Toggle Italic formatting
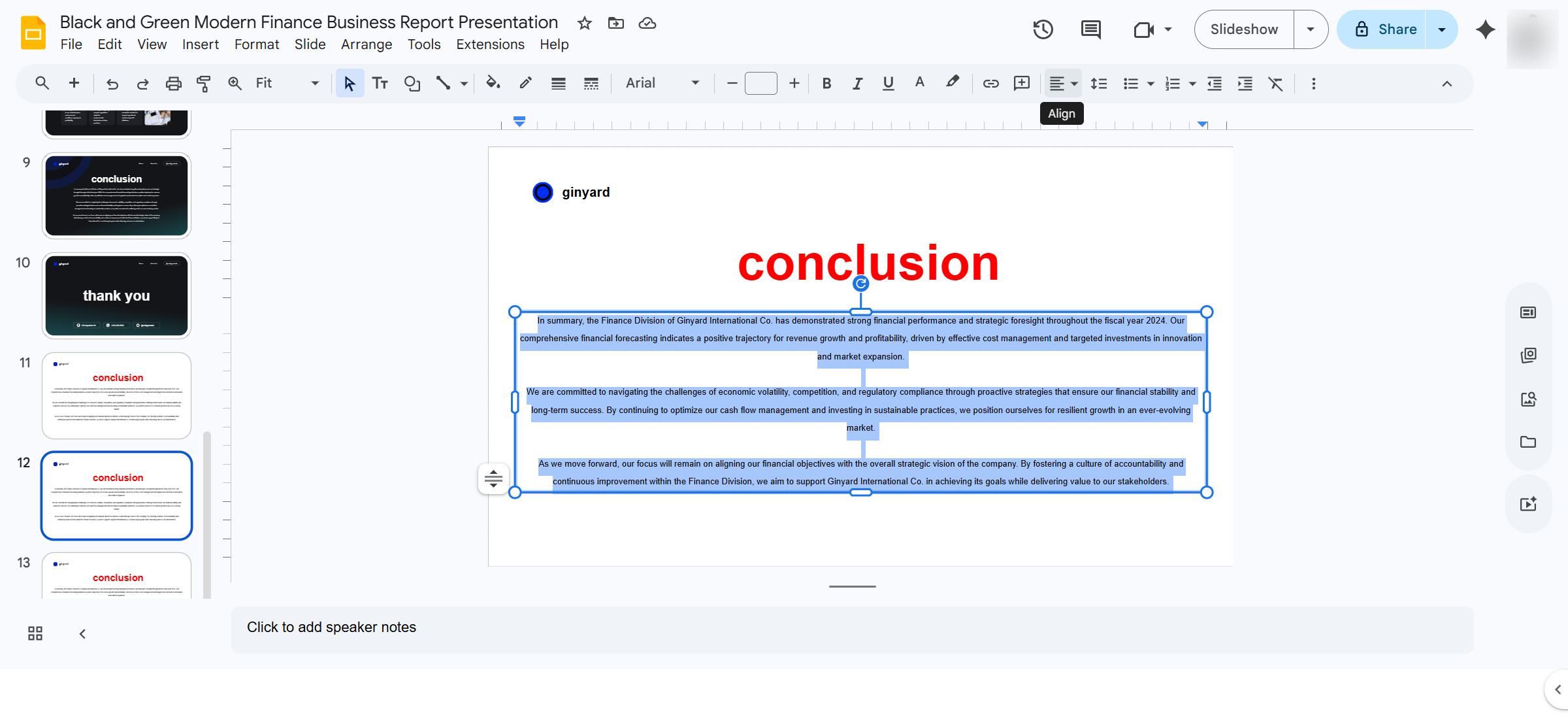 857,84
